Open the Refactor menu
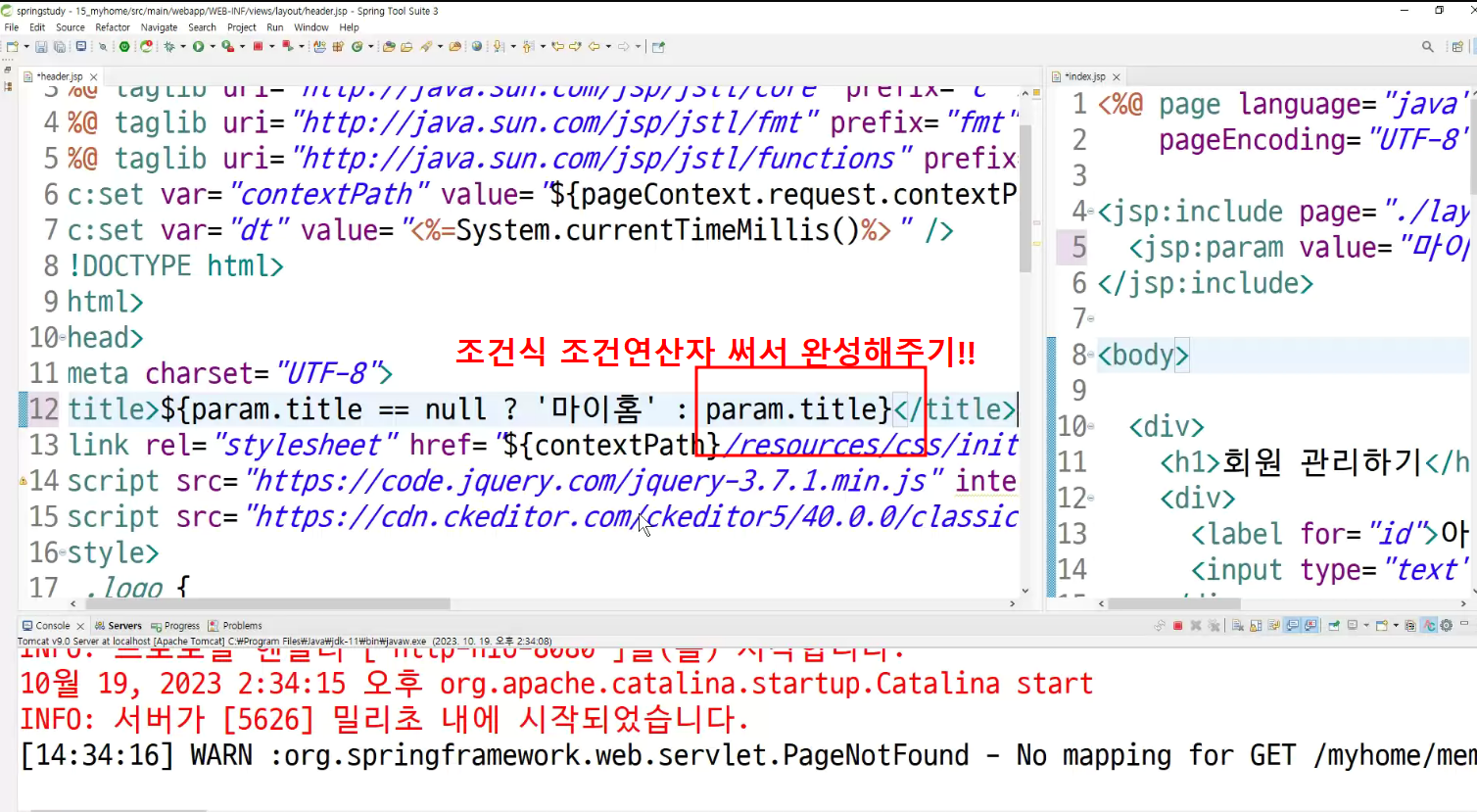 pyautogui.click(x=113, y=27)
